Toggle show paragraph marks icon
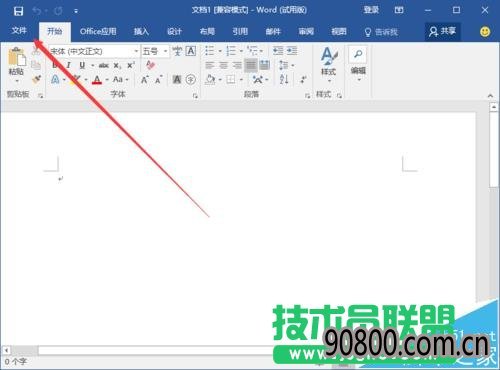This screenshot has height=370, width=500. (x=303, y=79)
